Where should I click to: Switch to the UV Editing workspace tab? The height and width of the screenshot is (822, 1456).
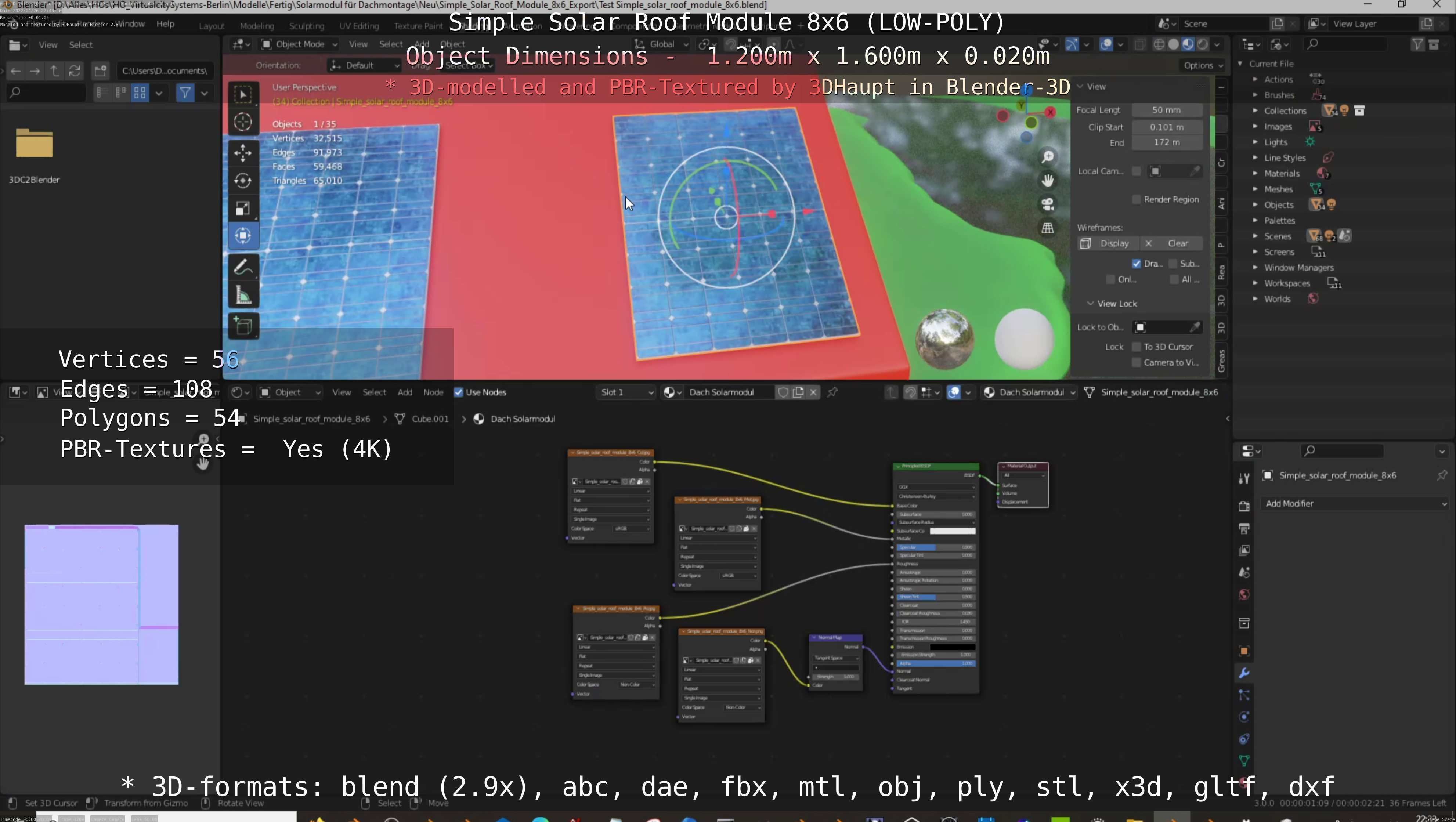click(359, 26)
